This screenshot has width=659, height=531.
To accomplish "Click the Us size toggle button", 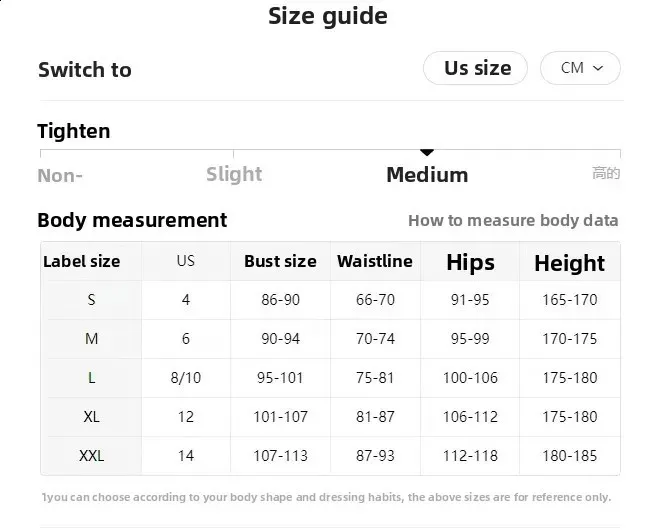I will tap(475, 68).
